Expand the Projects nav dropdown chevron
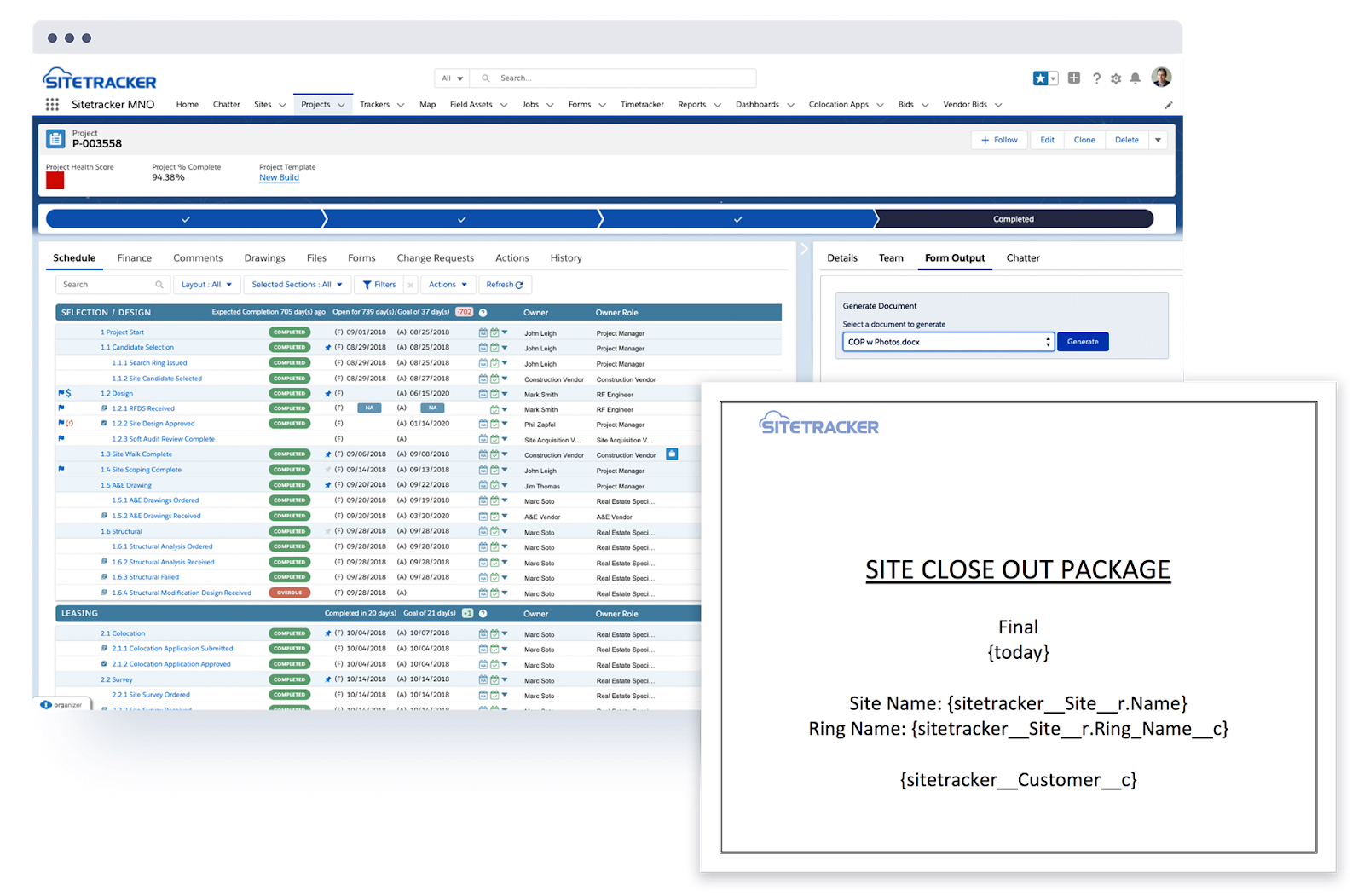The height and width of the screenshot is (896, 1364). point(341,105)
